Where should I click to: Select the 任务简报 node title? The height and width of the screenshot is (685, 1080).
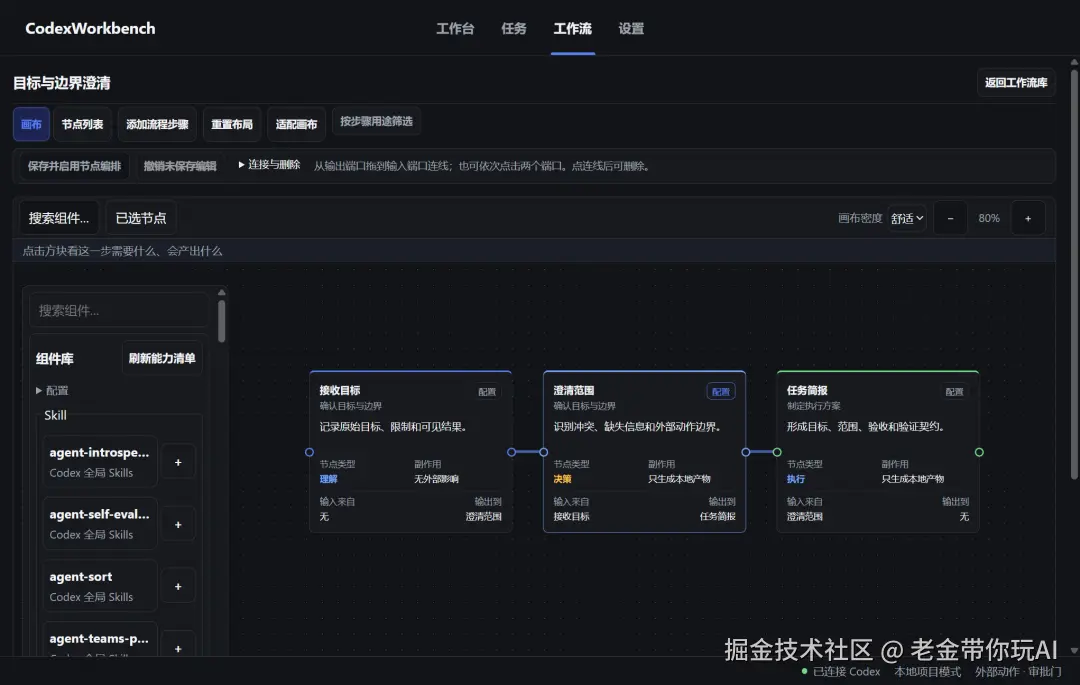(807, 390)
